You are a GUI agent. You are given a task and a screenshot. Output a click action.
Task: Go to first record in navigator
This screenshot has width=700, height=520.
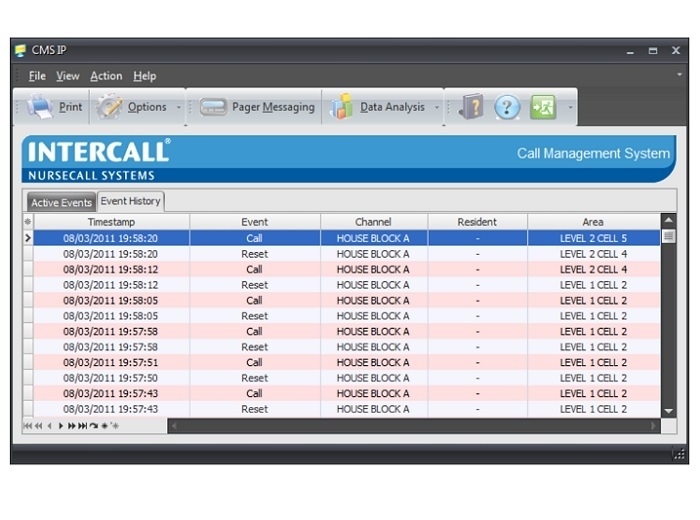click(27, 426)
